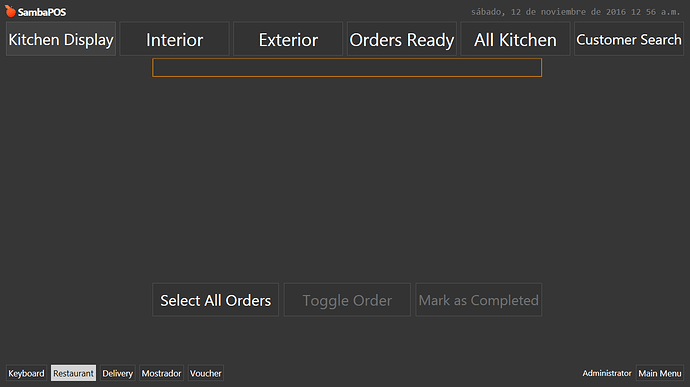Click the Administrator user label
The image size is (690, 387).
tap(607, 373)
